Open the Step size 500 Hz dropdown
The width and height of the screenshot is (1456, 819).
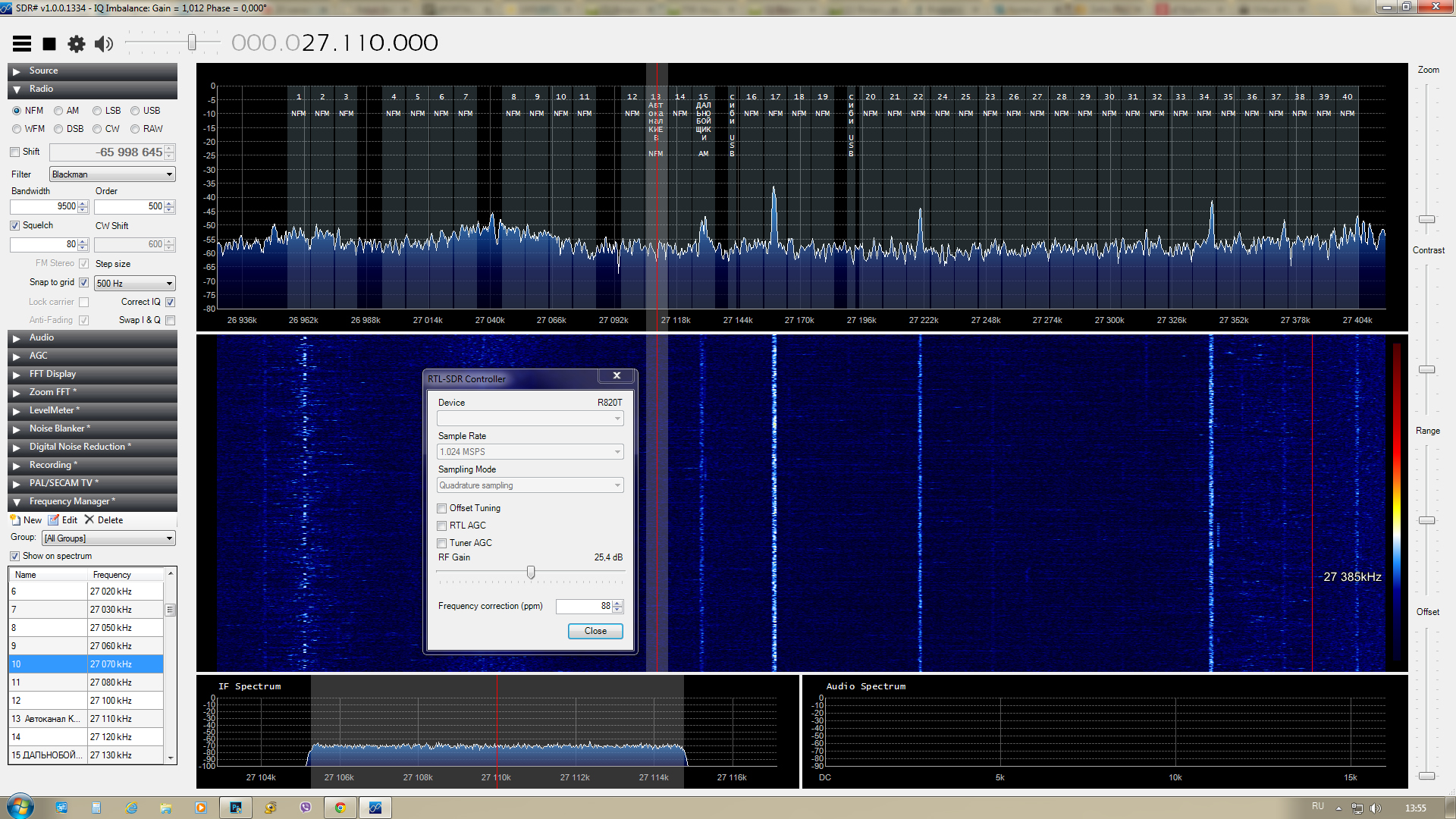click(134, 284)
